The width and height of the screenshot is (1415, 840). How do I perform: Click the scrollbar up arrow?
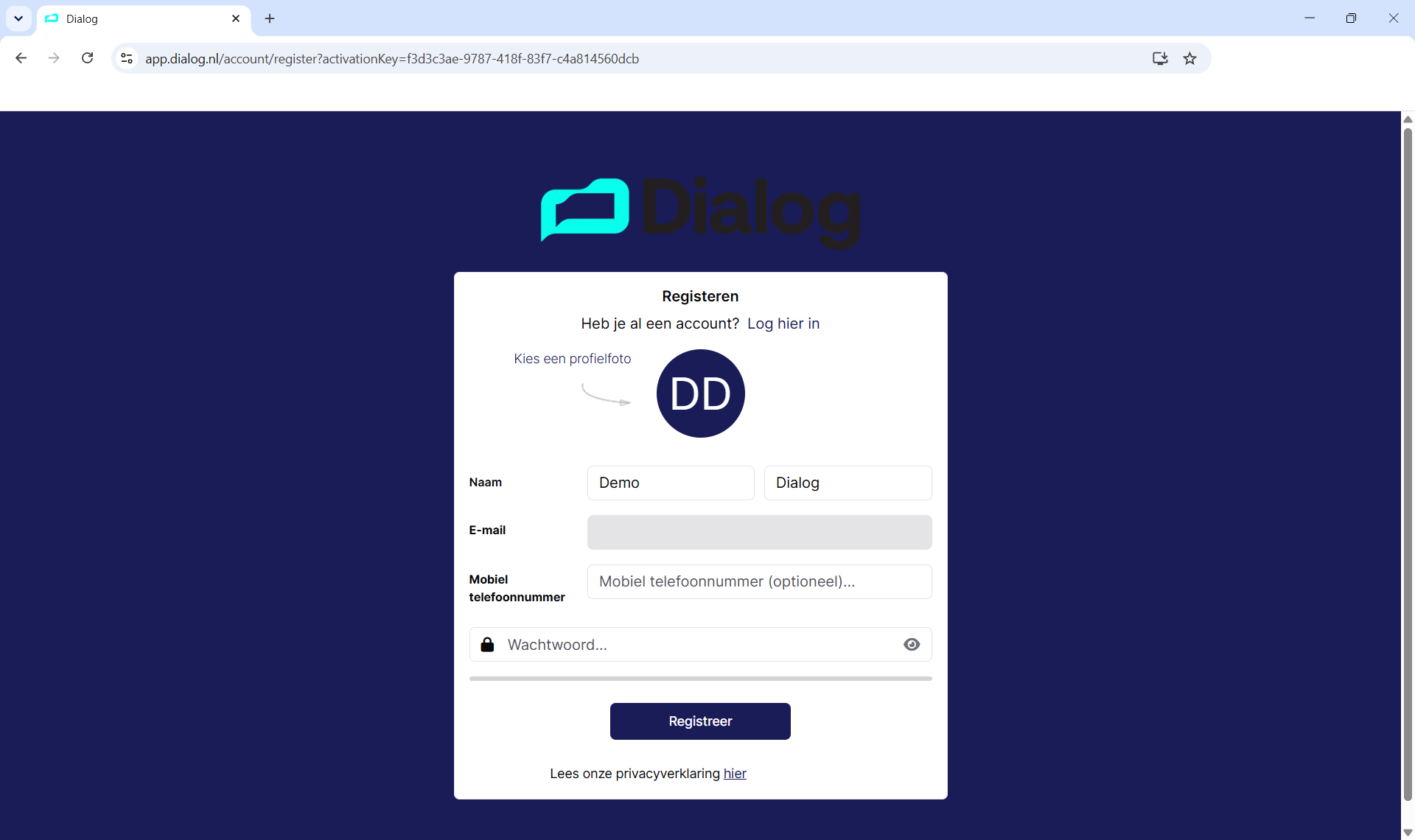coord(1408,119)
